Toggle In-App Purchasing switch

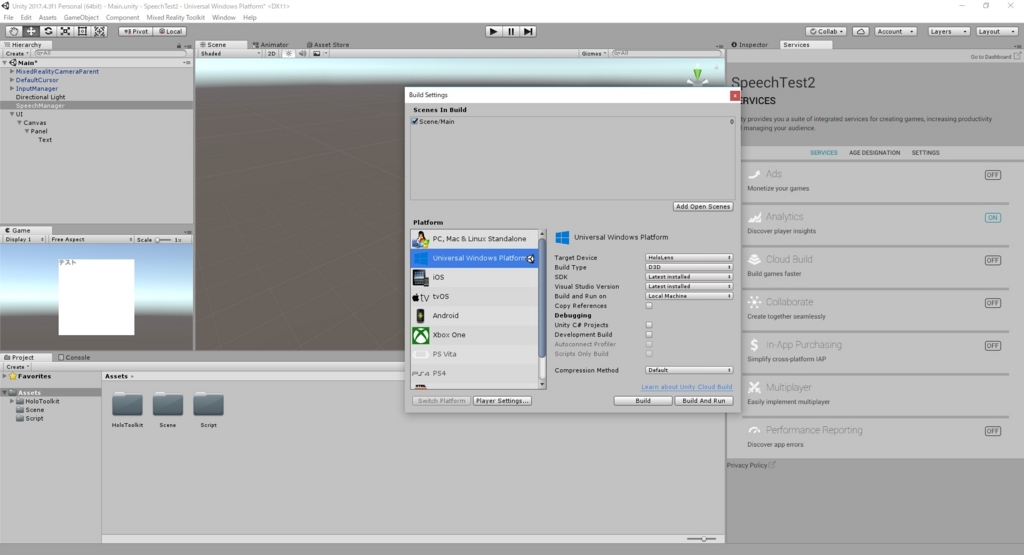tap(993, 345)
